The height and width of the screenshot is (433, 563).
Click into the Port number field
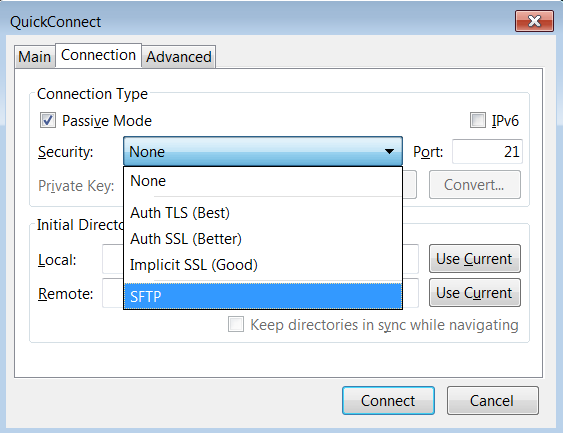point(487,152)
